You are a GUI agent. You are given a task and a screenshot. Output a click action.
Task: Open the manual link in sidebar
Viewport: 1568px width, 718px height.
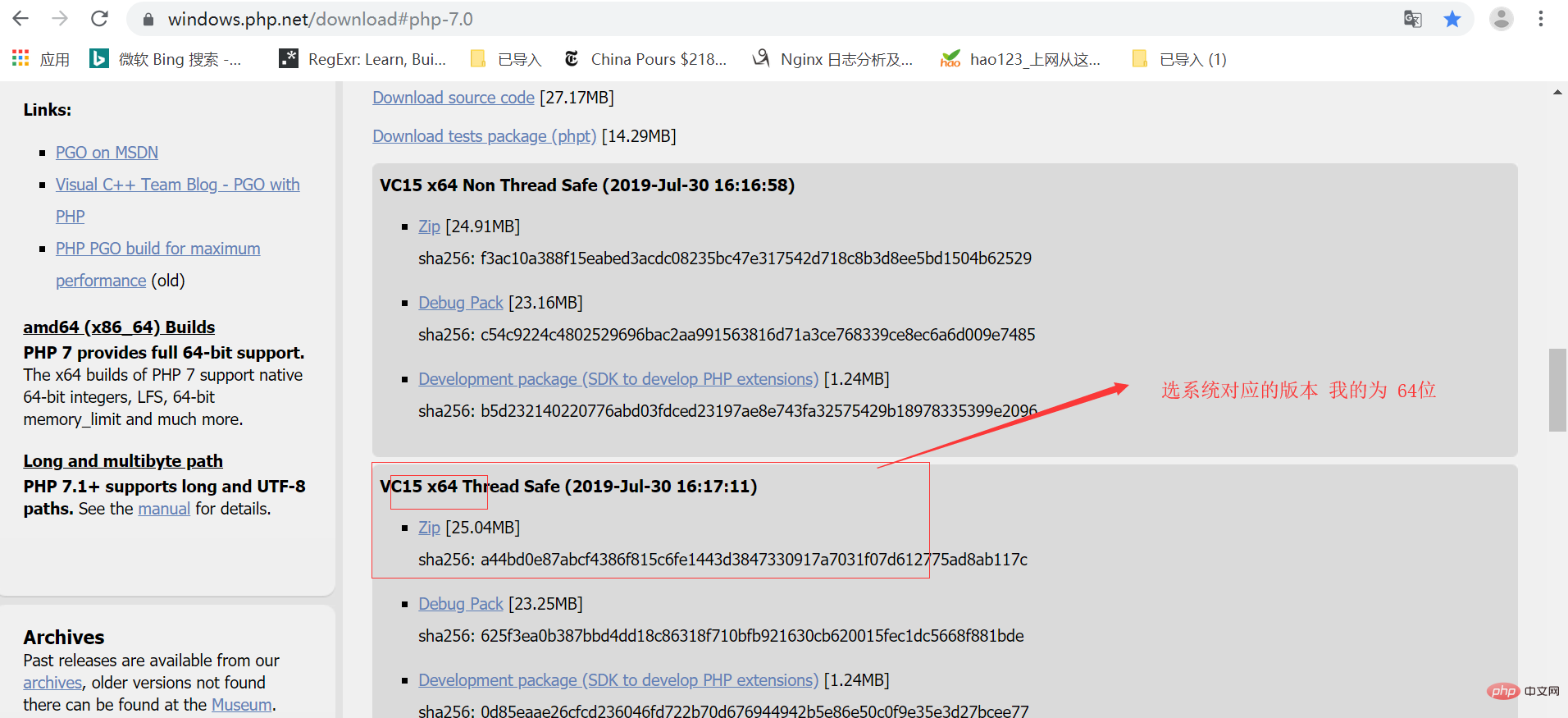coord(164,509)
